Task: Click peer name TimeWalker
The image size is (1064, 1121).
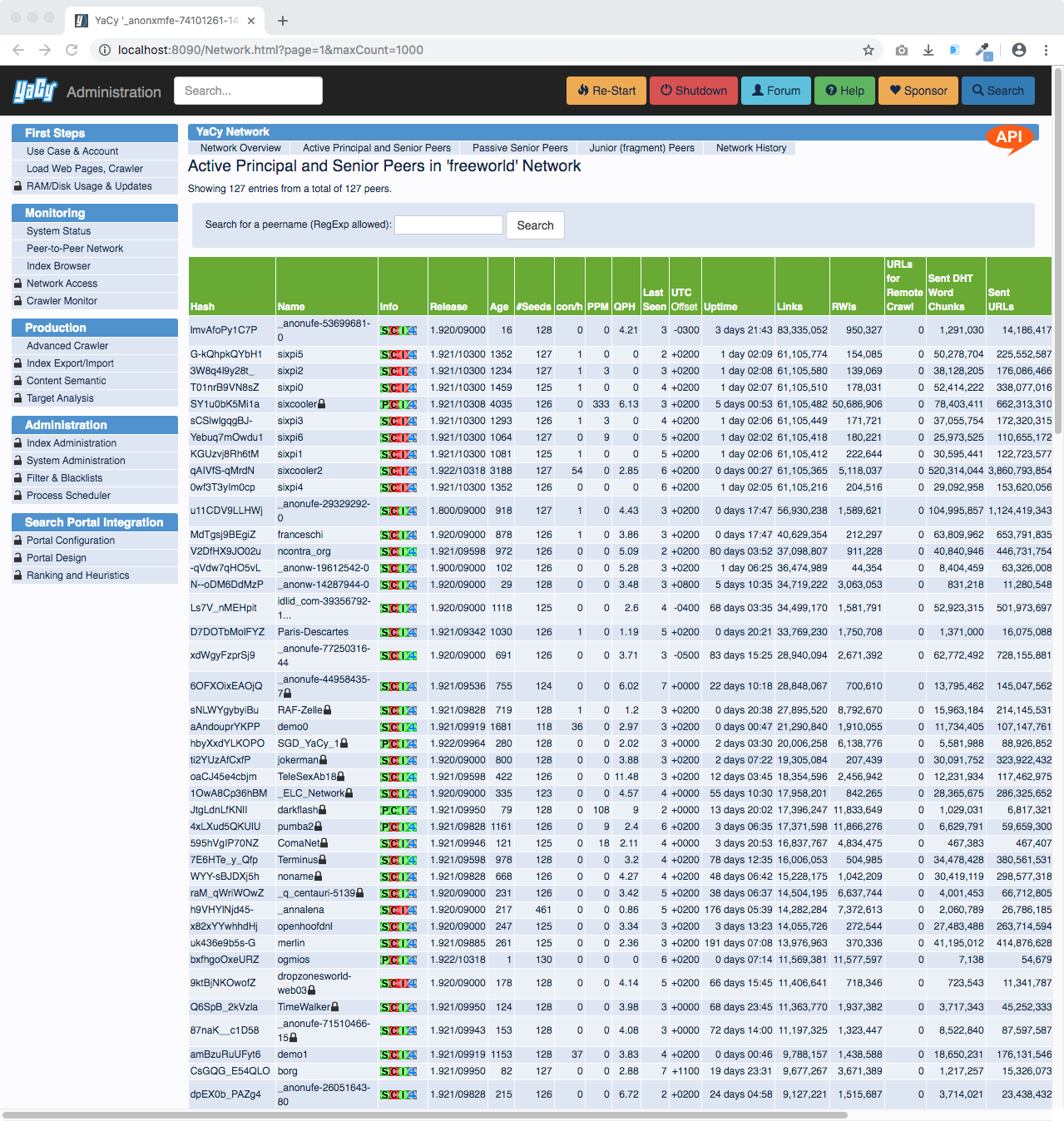Action: coord(304,1007)
